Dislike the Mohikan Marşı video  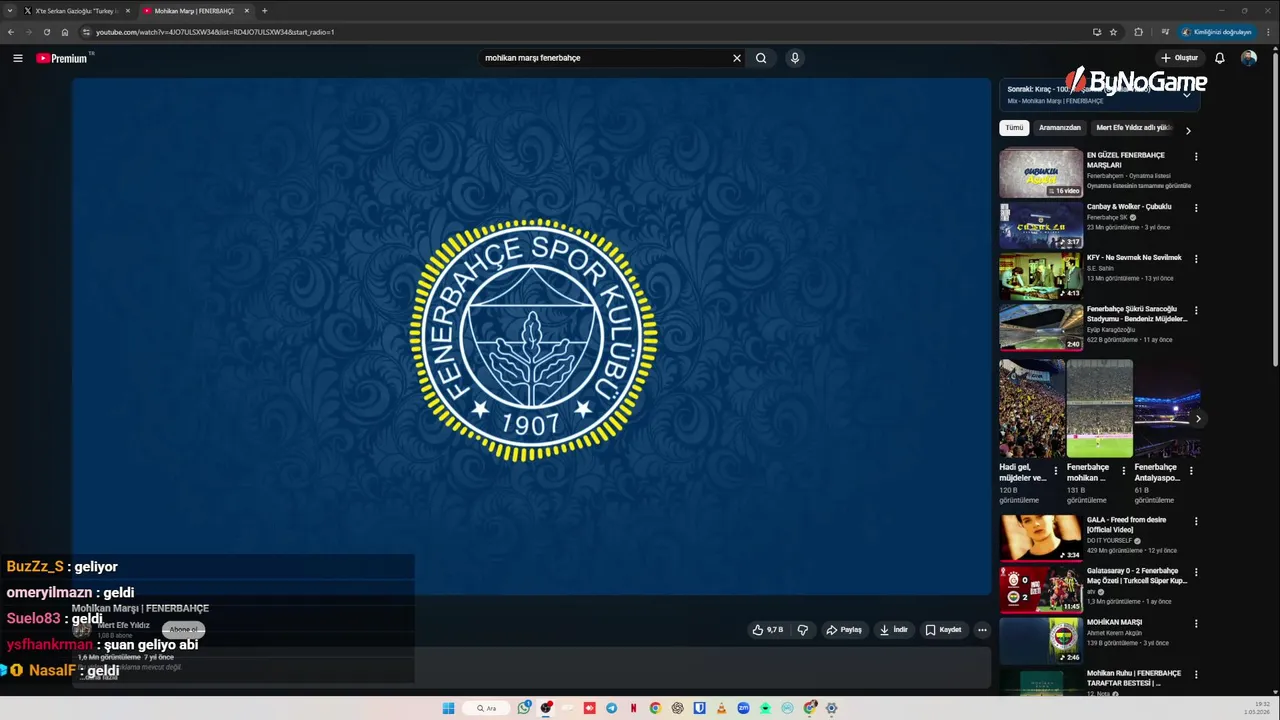(x=802, y=630)
